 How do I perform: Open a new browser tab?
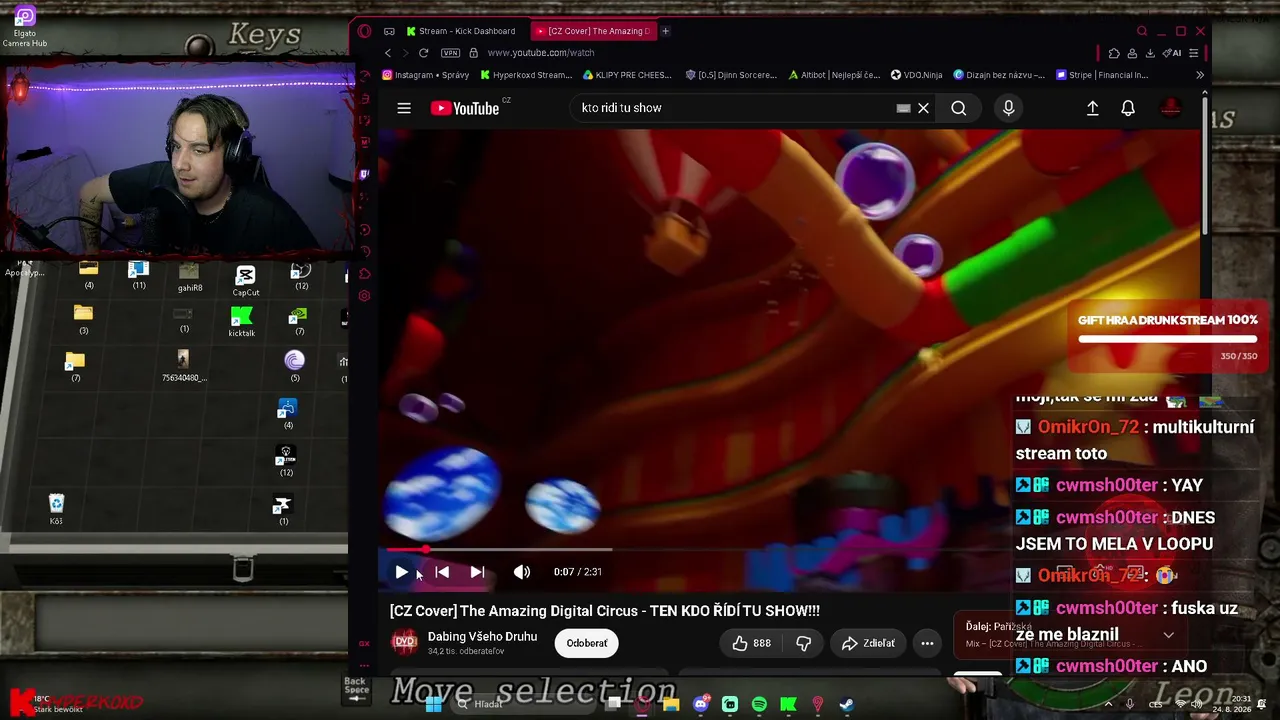(665, 31)
